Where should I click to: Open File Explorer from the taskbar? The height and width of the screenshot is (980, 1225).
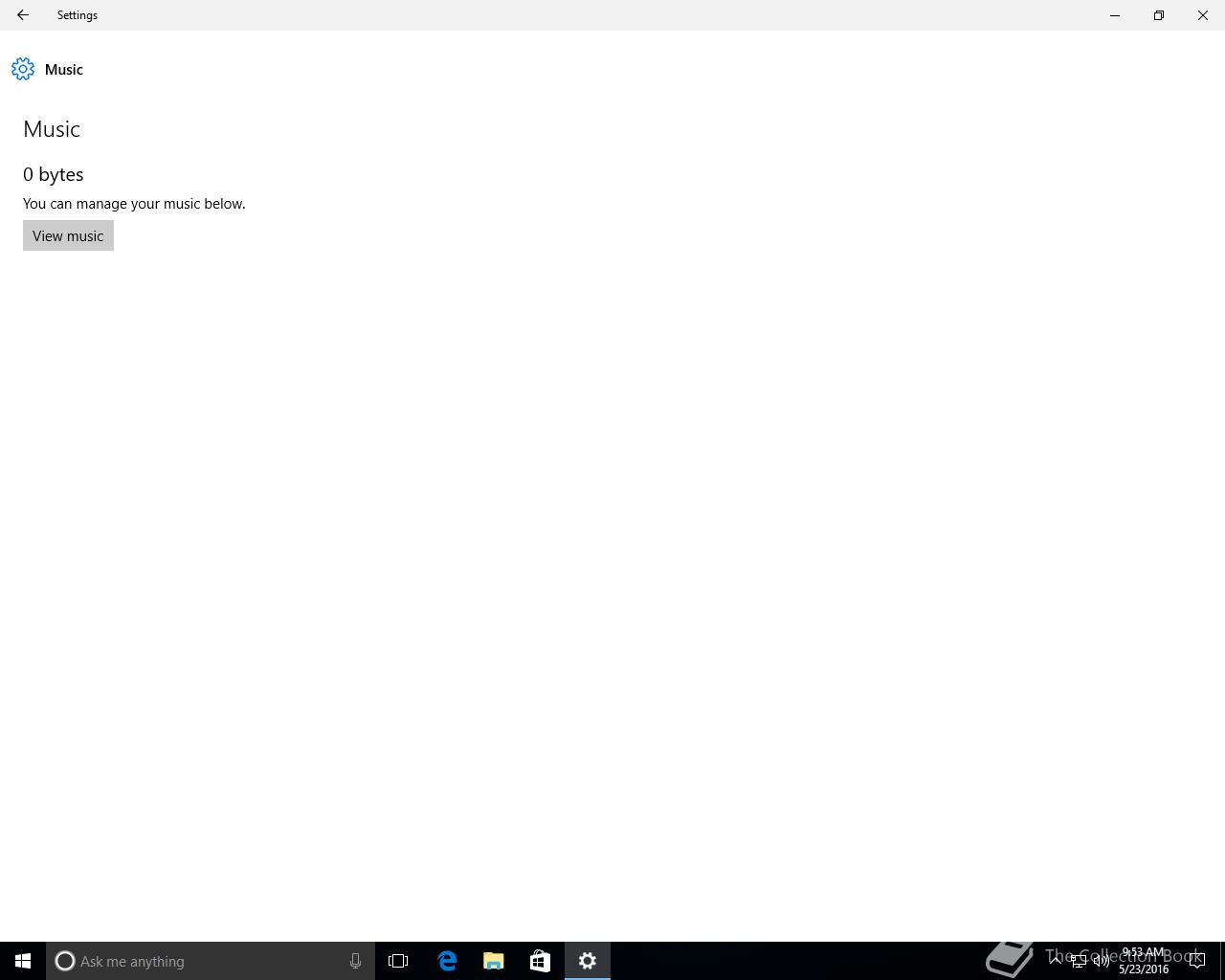(494, 961)
